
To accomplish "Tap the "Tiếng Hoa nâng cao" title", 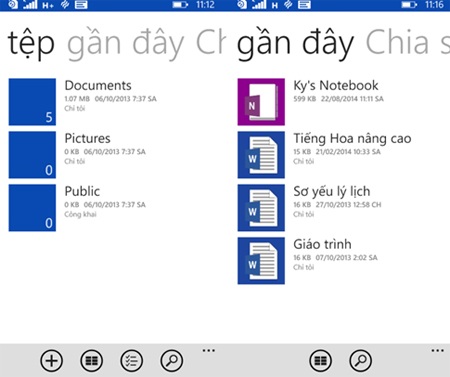I will [352, 138].
